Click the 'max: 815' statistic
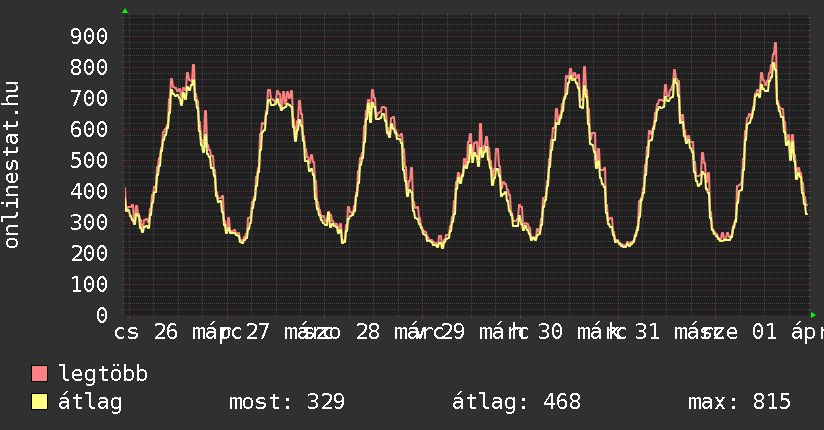824x430 pixels. click(739, 402)
